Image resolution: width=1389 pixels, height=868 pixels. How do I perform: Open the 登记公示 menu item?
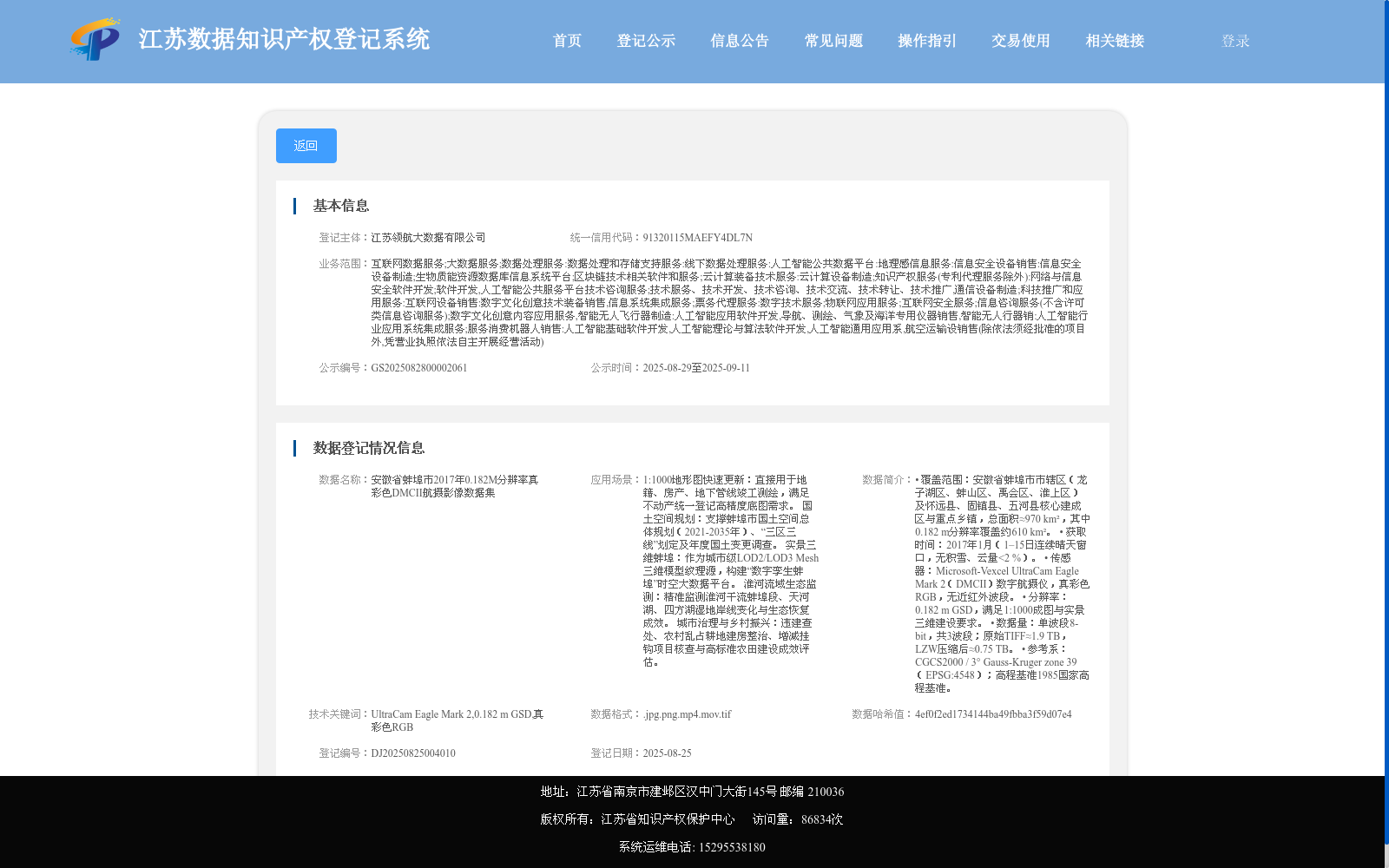646,41
